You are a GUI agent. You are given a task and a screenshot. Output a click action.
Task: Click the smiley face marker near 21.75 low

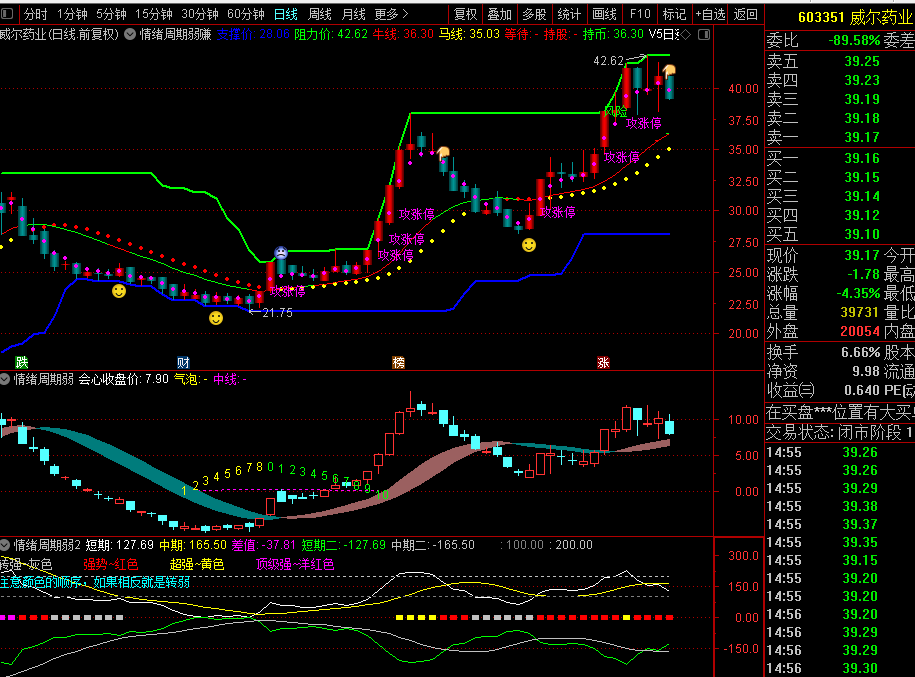[x=216, y=318]
